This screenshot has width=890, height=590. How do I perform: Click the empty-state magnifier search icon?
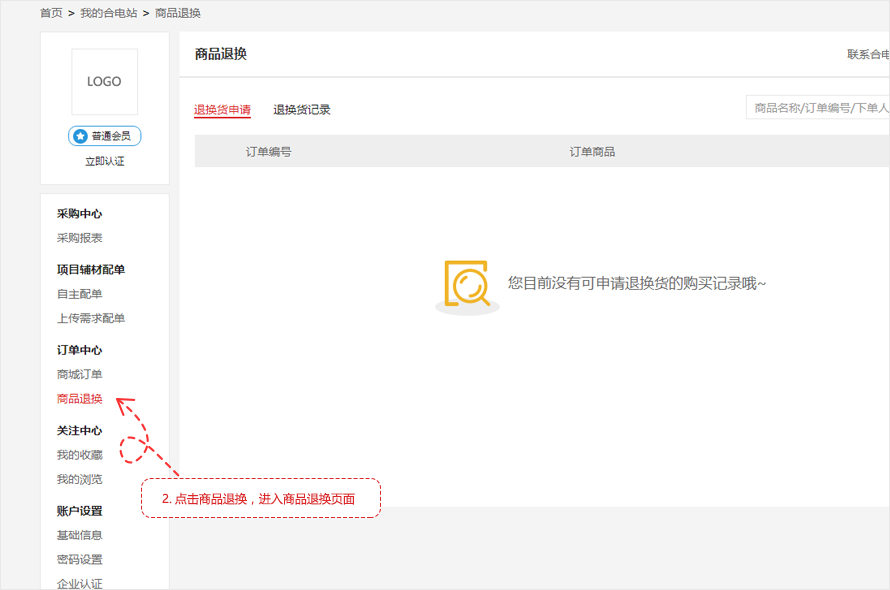pyautogui.click(x=466, y=284)
